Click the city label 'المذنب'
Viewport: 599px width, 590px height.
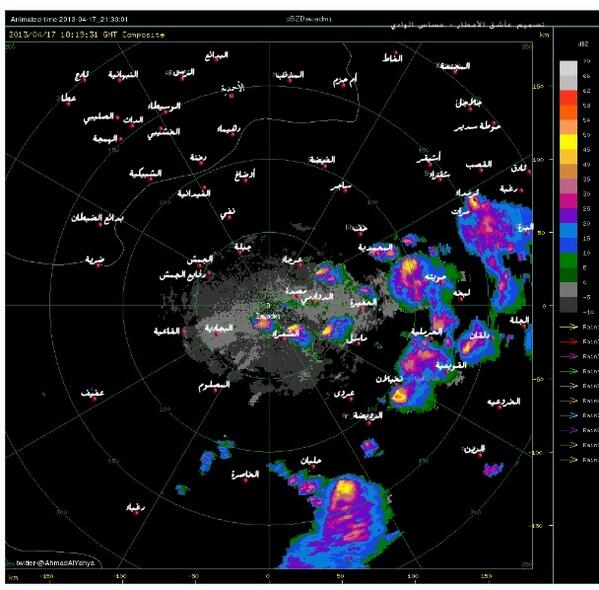pyautogui.click(x=290, y=75)
